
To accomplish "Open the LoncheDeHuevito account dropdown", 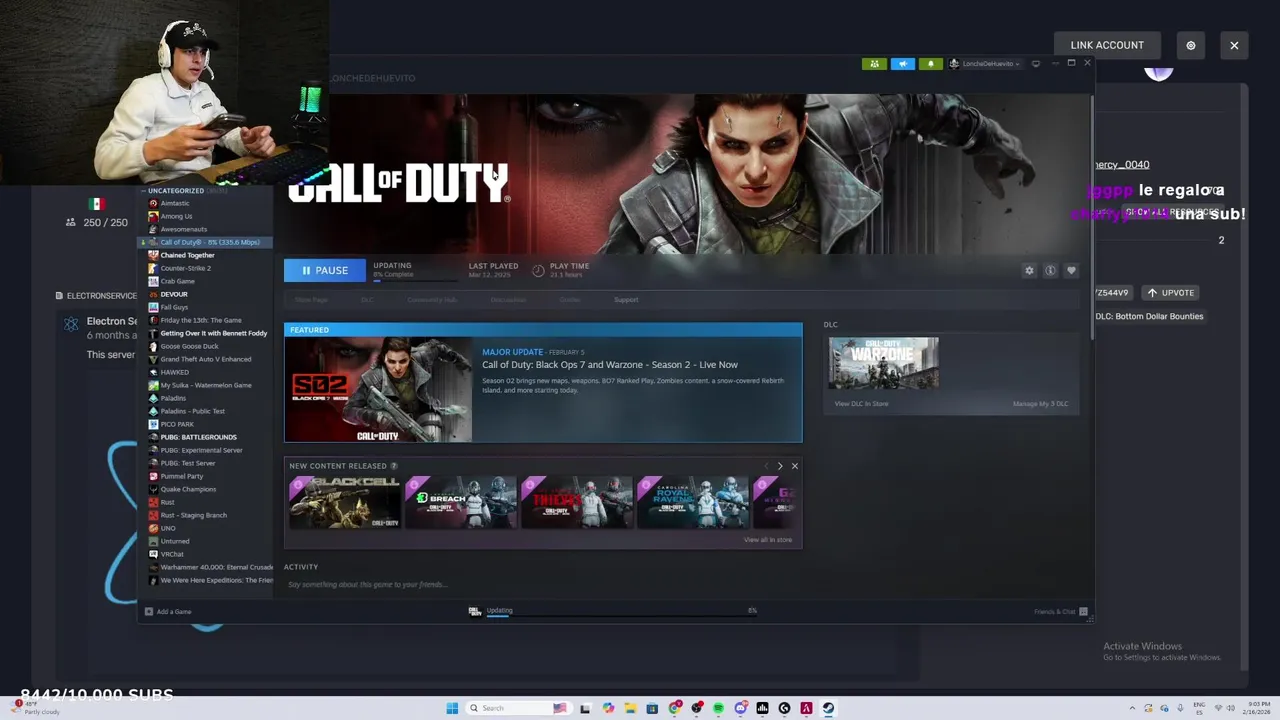I will pos(985,64).
